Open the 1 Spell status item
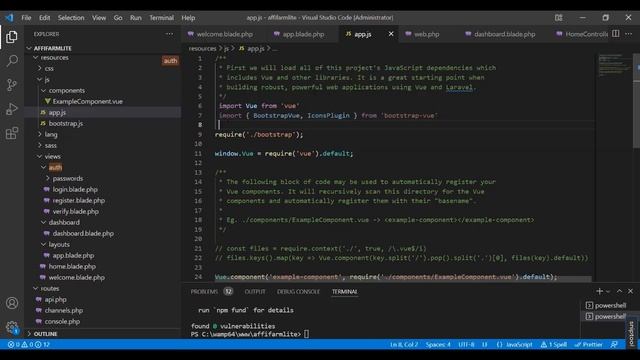Screen dimensions: 640x360 [553, 344]
